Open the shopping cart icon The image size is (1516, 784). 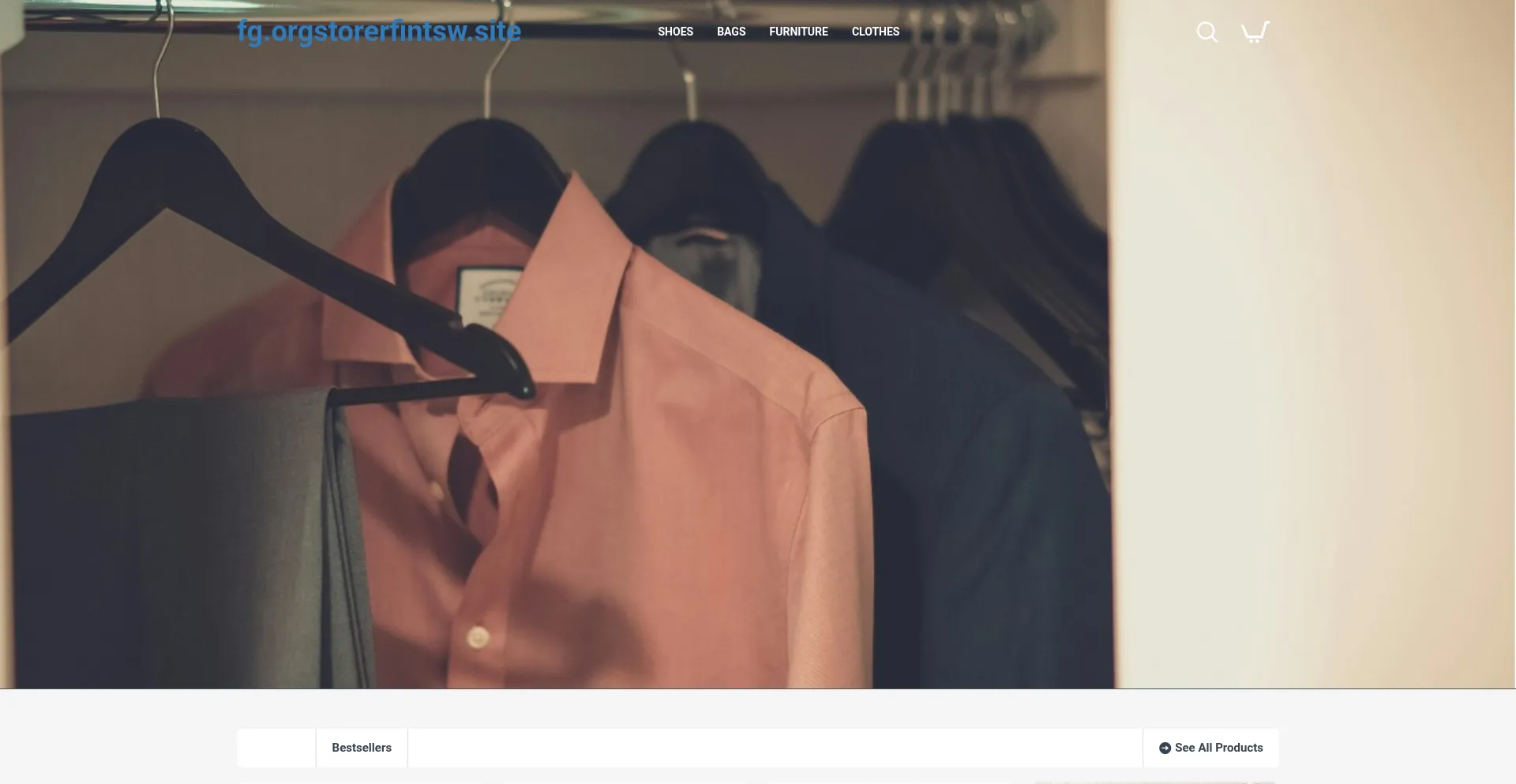pos(1255,32)
